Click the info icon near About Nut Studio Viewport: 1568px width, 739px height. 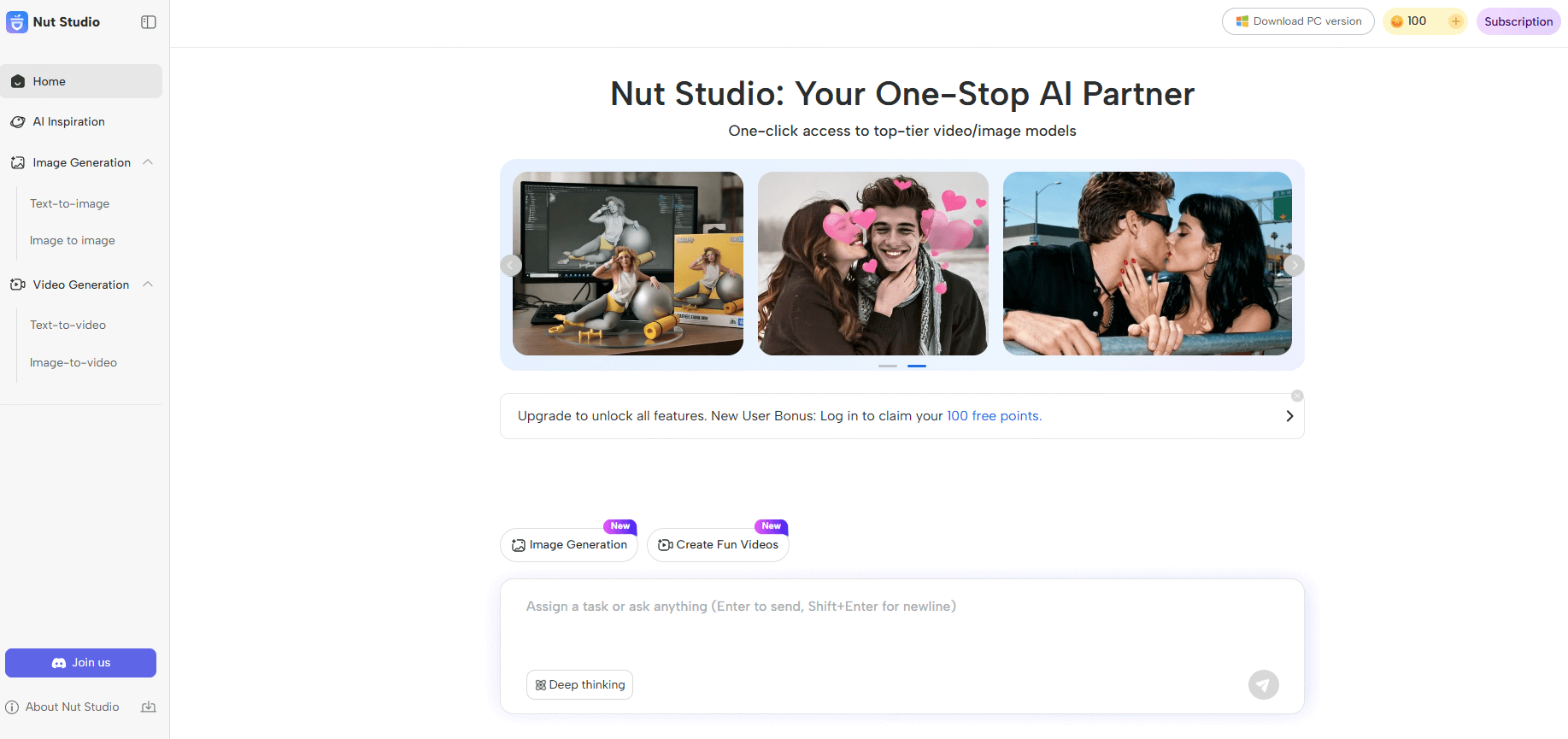(12, 707)
